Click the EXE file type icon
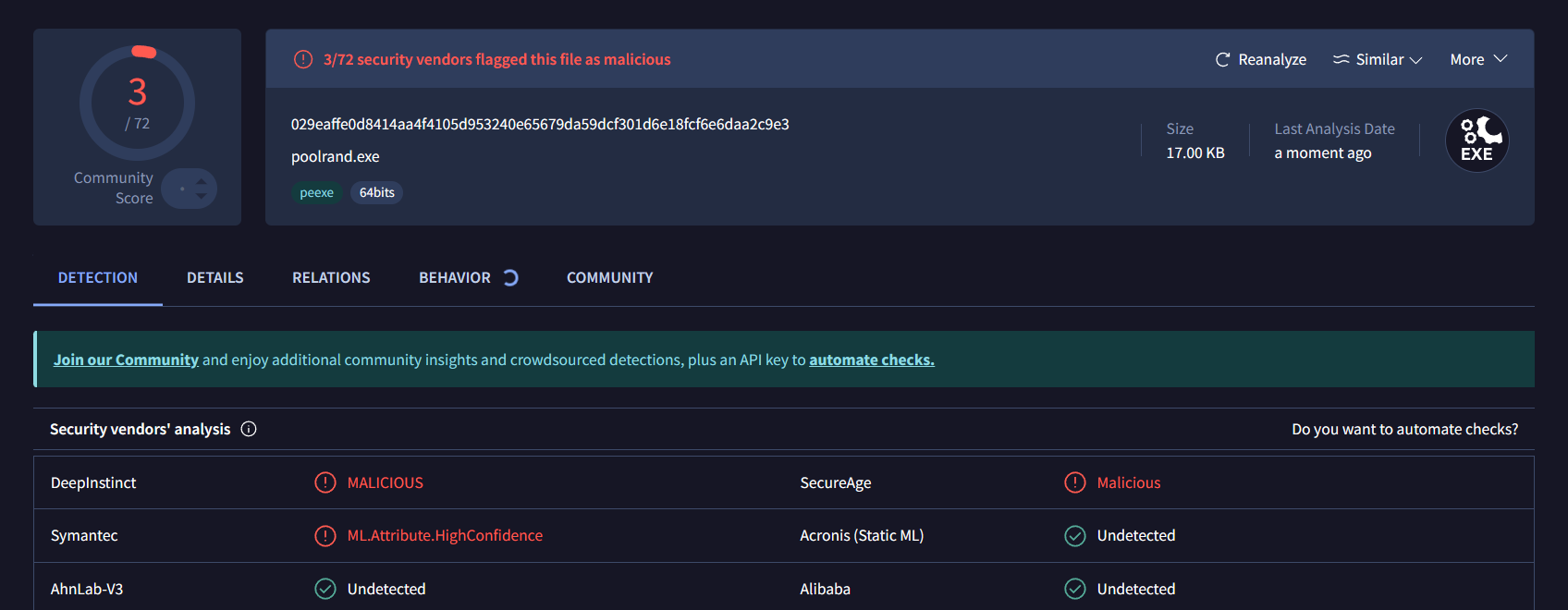Image resolution: width=1568 pixels, height=610 pixels. (x=1476, y=140)
